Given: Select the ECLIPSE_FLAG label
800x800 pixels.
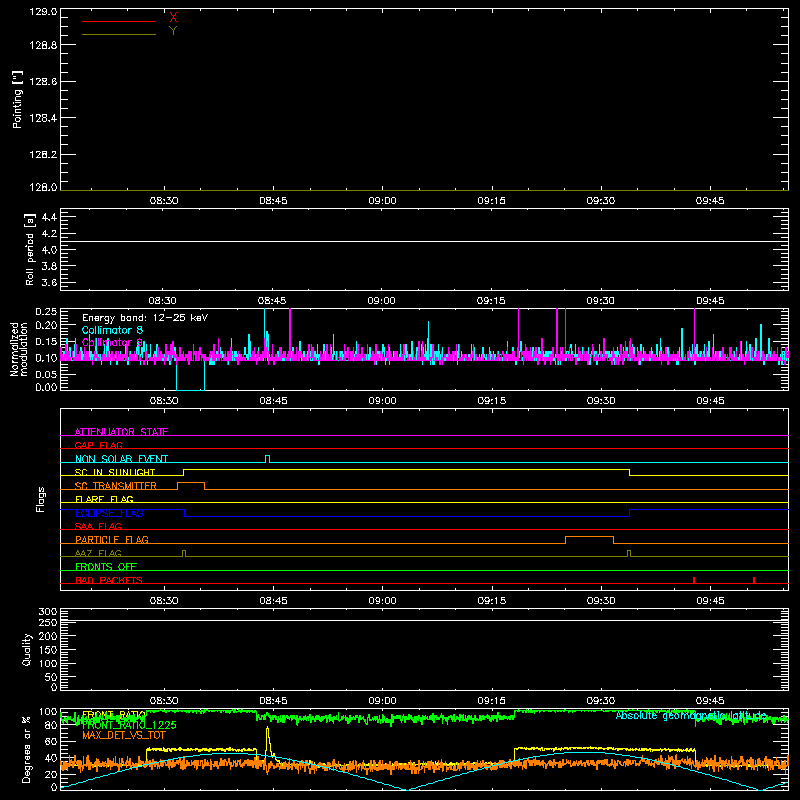Looking at the screenshot, I should [109, 513].
